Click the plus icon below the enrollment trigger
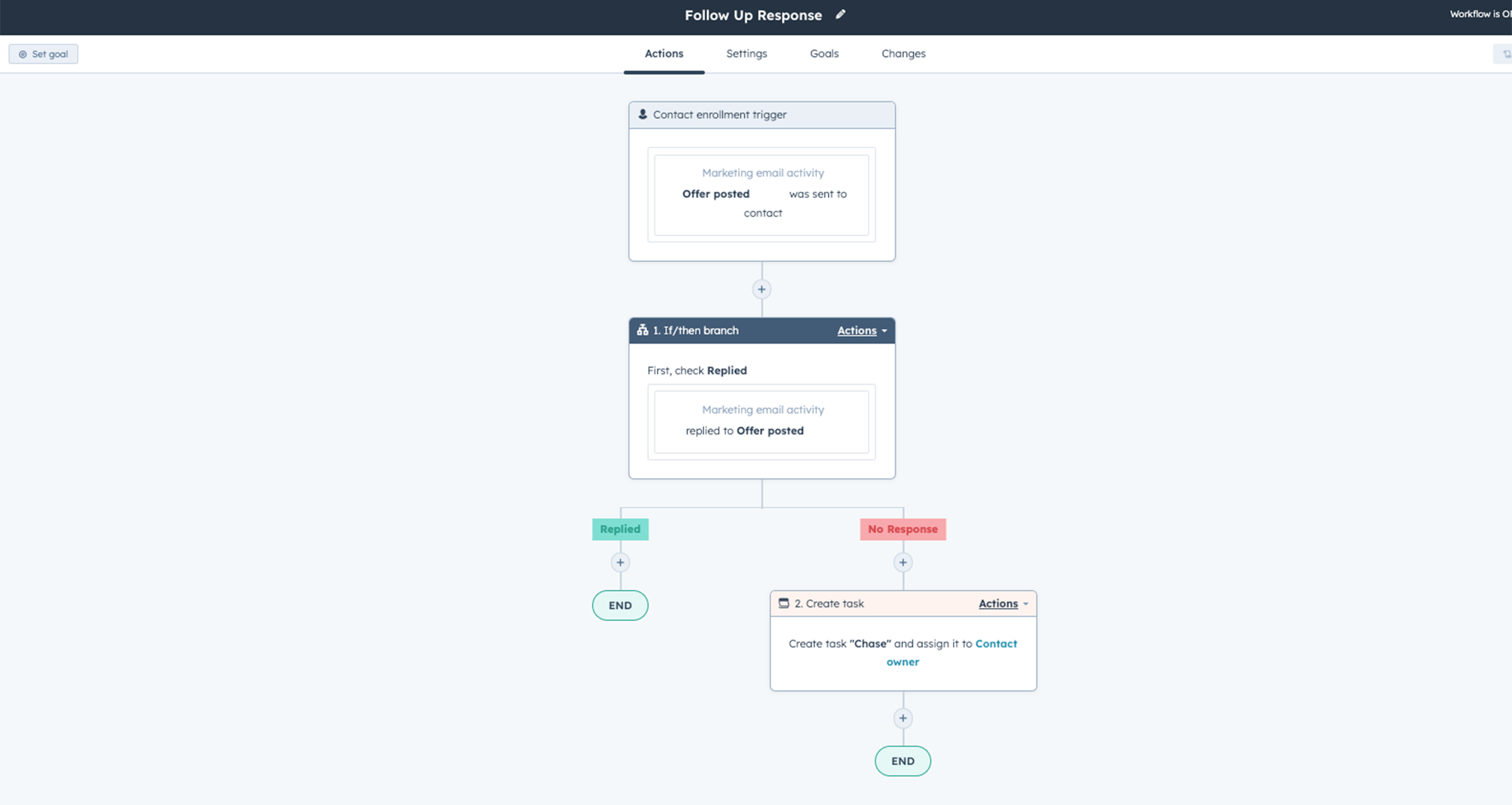 click(x=761, y=289)
